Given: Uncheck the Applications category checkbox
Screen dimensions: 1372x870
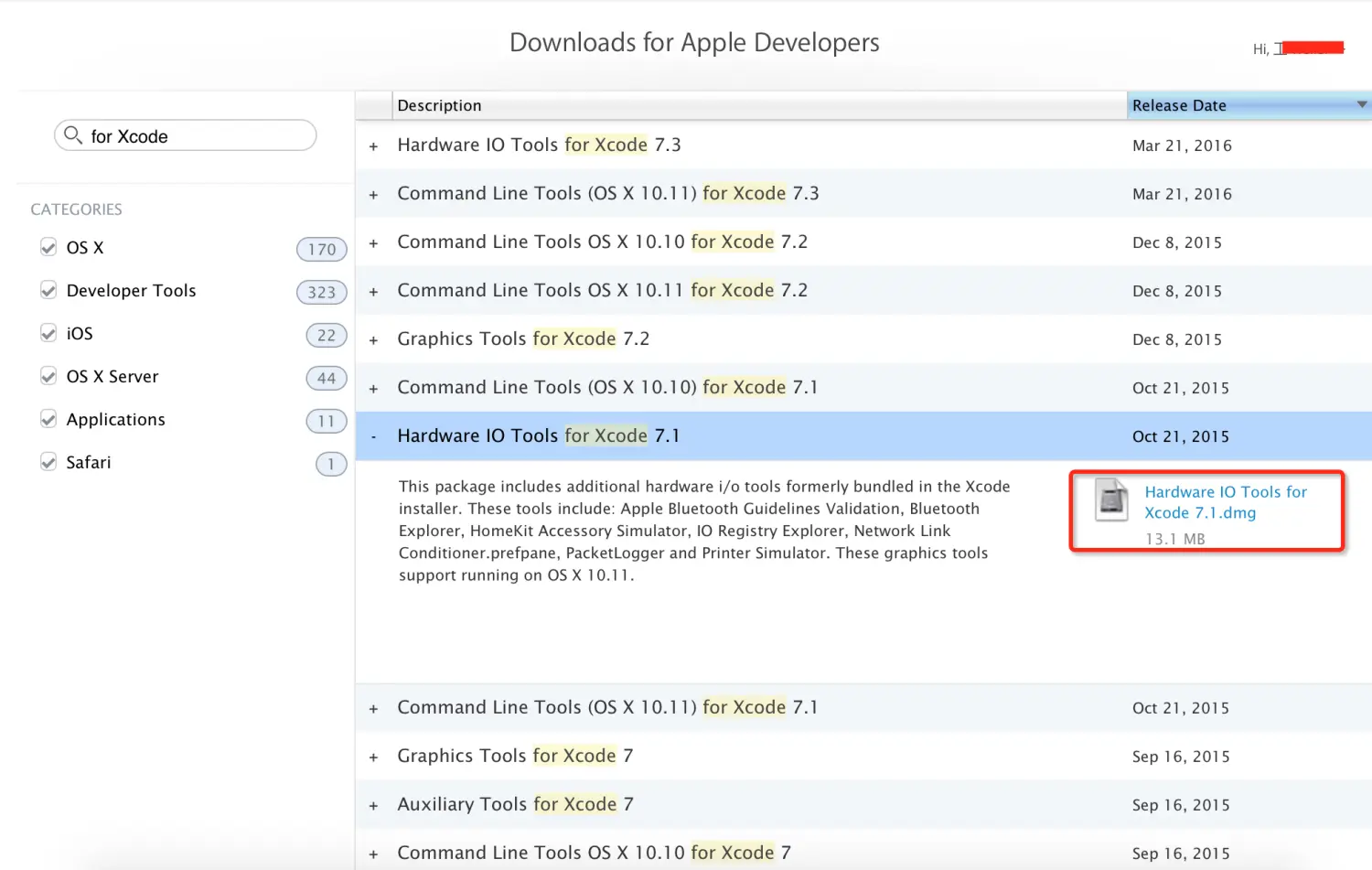Looking at the screenshot, I should pyautogui.click(x=48, y=419).
